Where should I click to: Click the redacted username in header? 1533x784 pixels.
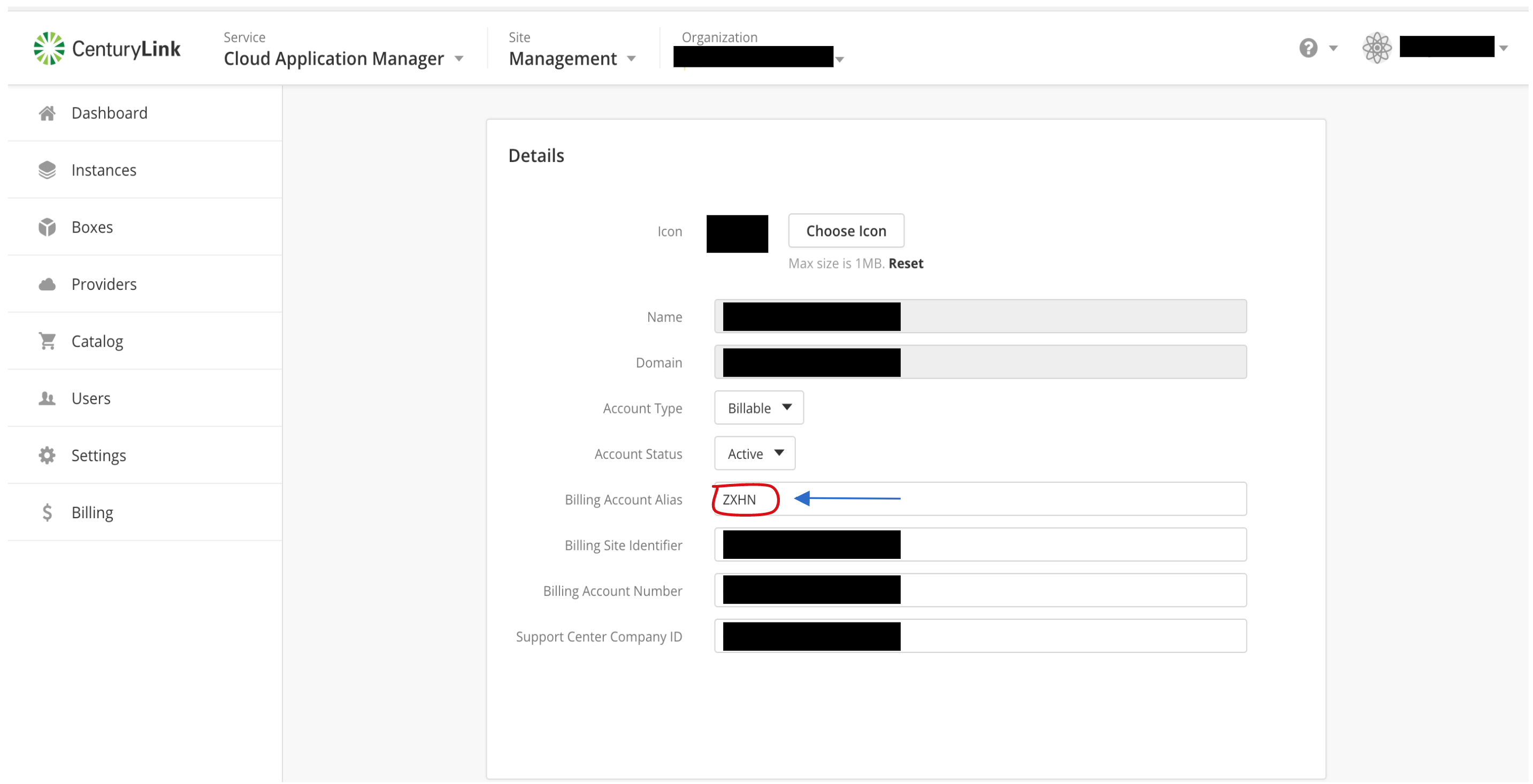click(x=1447, y=47)
